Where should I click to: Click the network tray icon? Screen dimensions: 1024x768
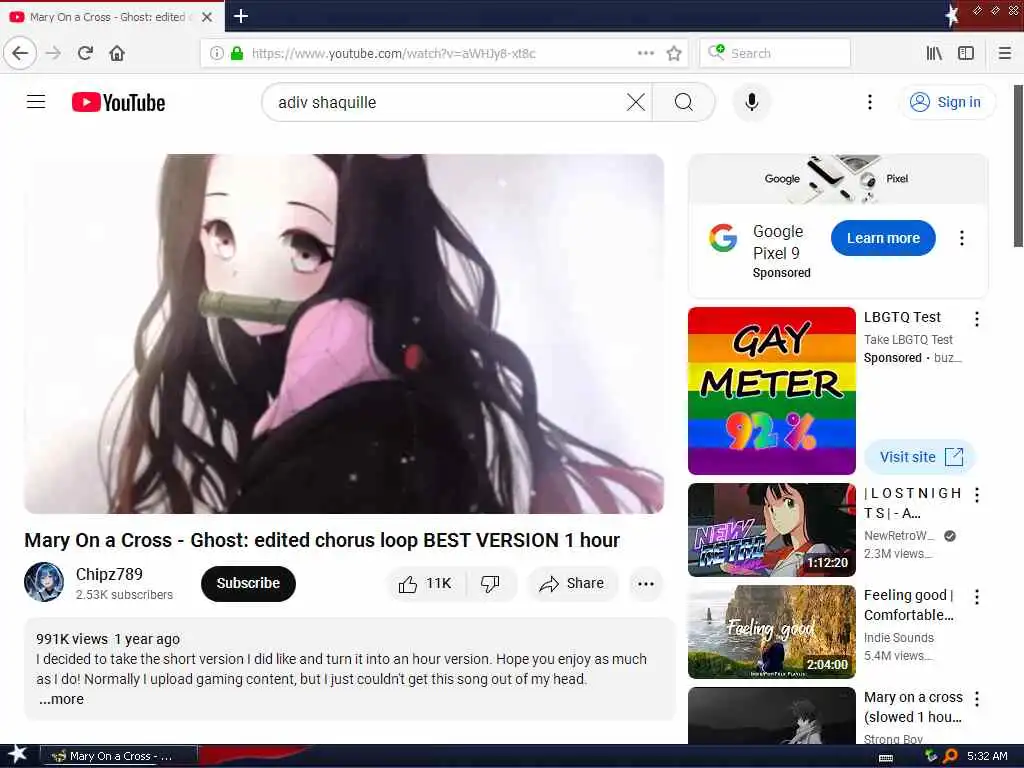pyautogui.click(x=931, y=756)
